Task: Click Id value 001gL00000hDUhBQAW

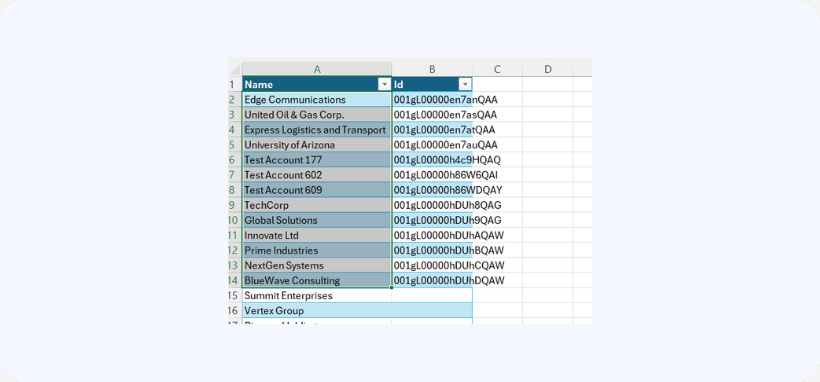Action: pos(449,251)
